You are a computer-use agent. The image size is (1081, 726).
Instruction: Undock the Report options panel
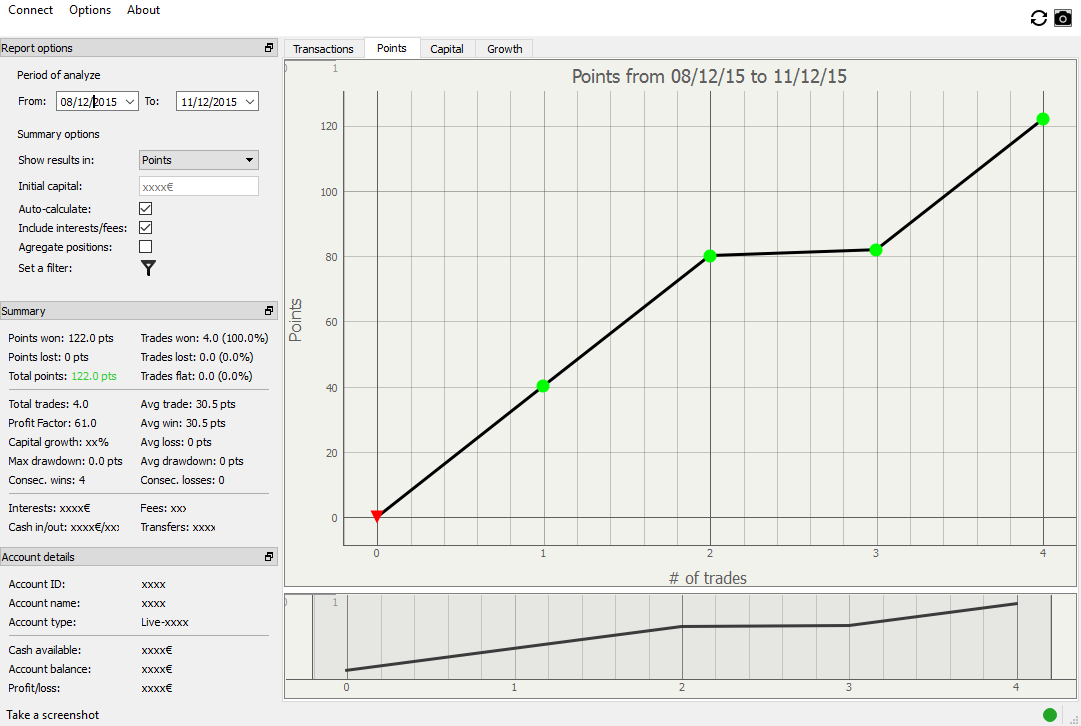269,48
